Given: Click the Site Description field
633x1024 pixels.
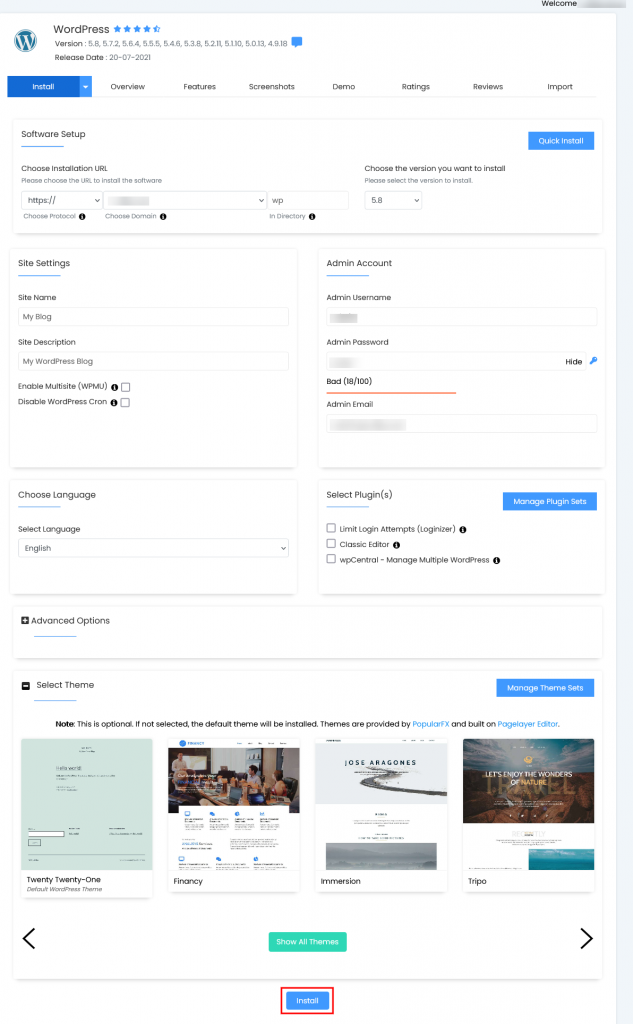Looking at the screenshot, I should (x=154, y=361).
